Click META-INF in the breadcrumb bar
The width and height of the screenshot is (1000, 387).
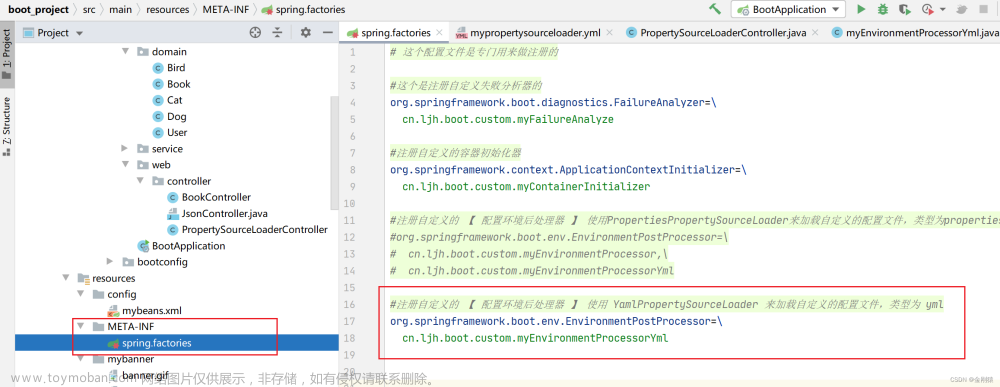(227, 10)
